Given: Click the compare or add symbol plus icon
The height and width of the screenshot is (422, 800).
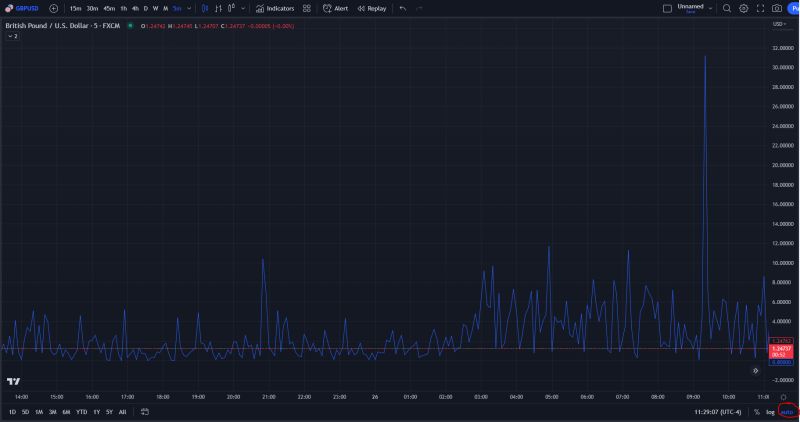Looking at the screenshot, I should point(54,8).
